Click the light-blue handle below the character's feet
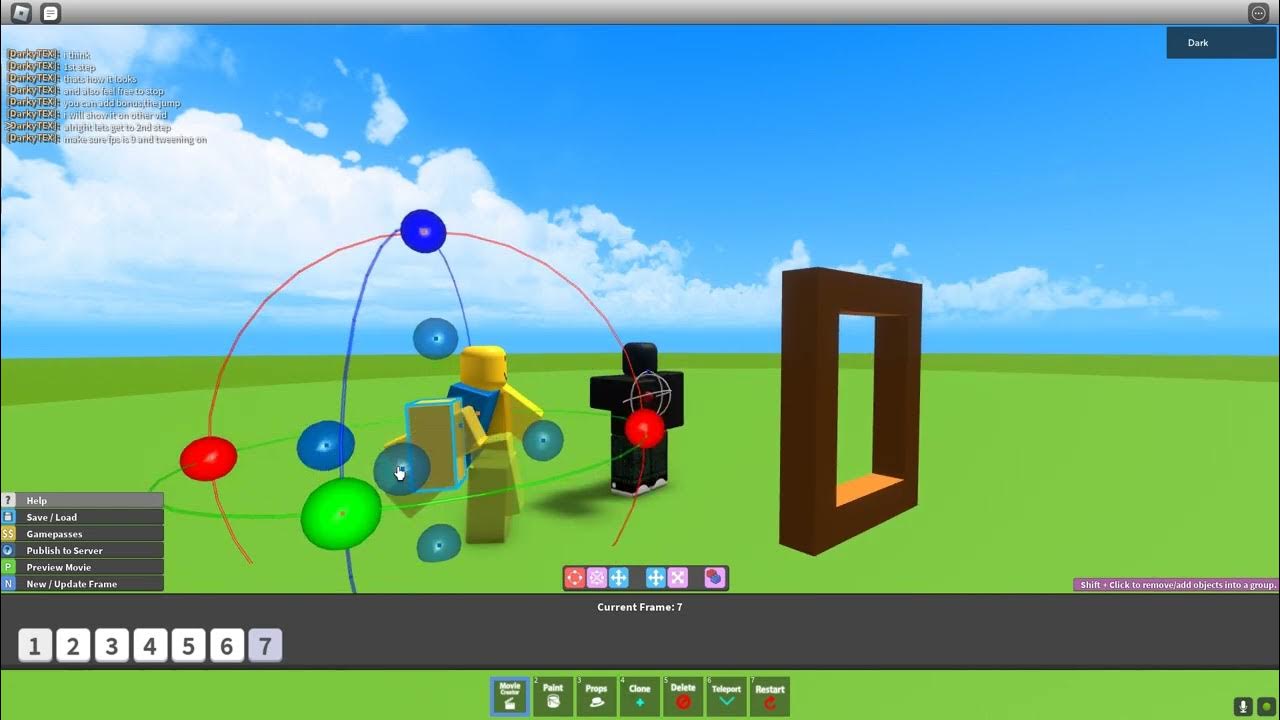Image resolution: width=1280 pixels, height=720 pixels. pos(438,543)
